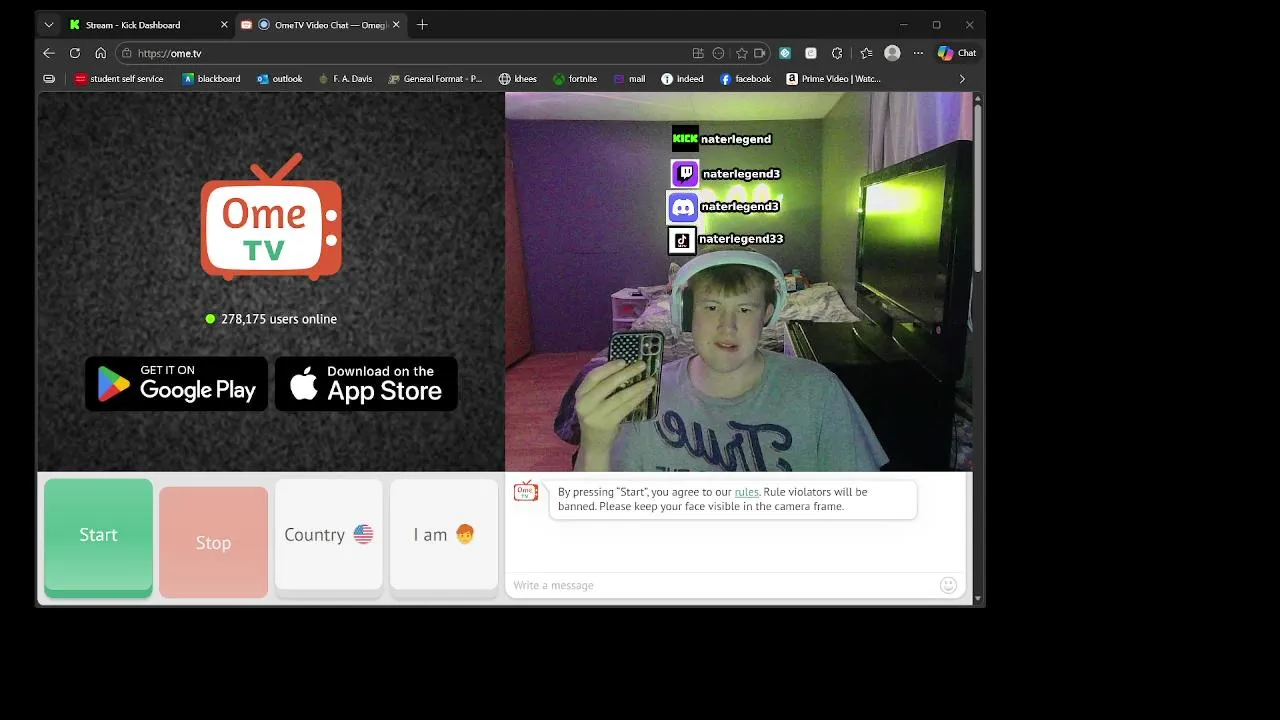Click the Discord logo overlay in video

pyautogui.click(x=683, y=207)
